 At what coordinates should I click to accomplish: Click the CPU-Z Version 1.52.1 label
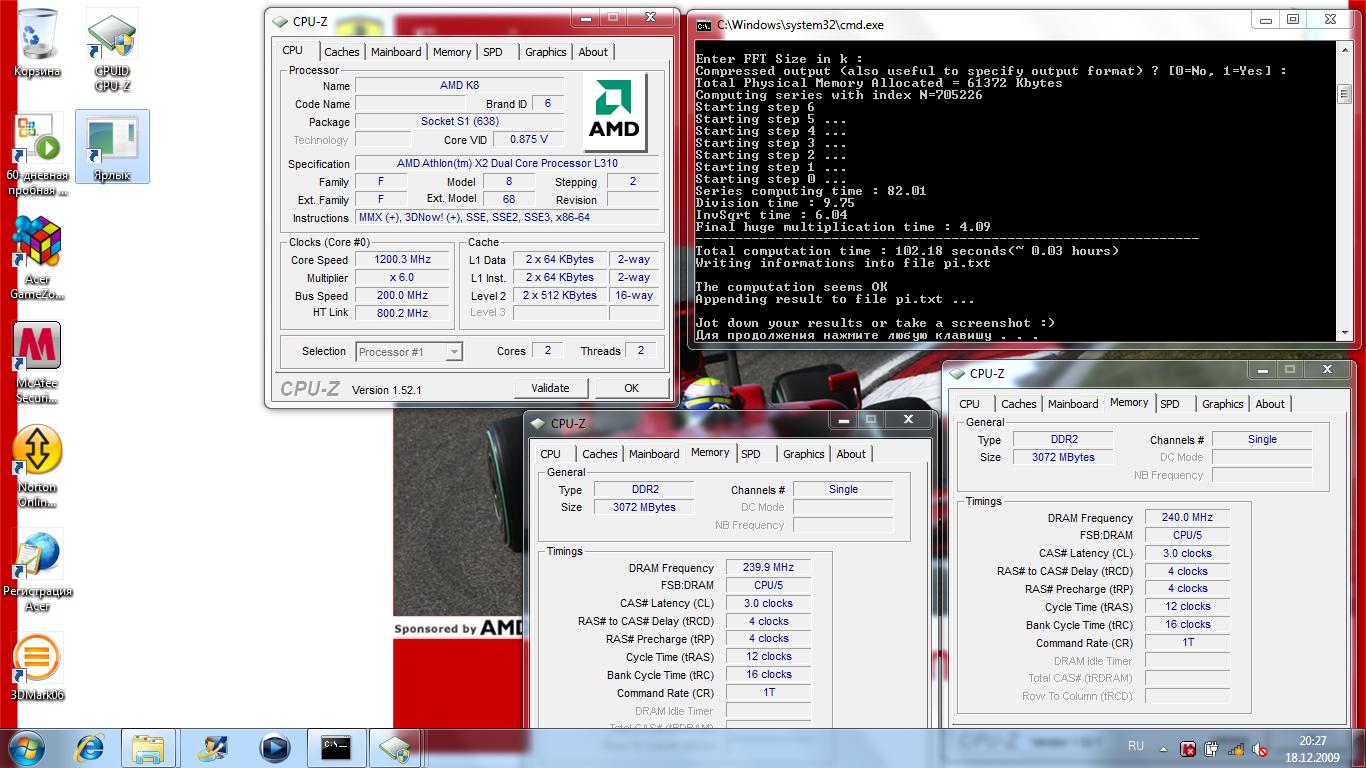[387, 390]
